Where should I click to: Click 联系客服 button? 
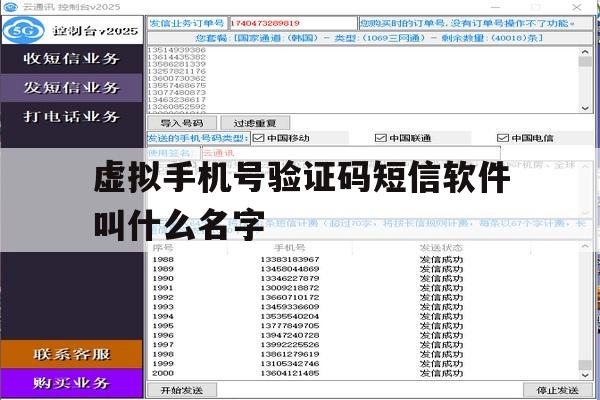click(72, 354)
